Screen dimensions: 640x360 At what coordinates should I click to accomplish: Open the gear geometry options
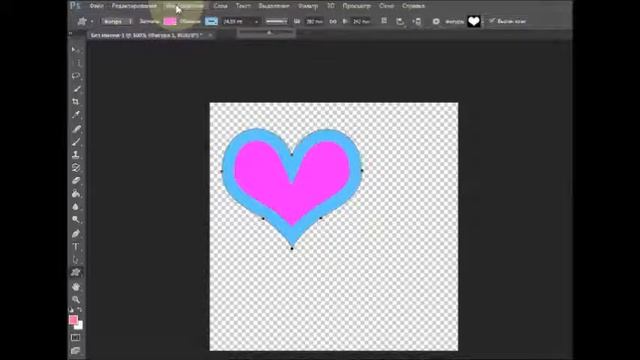point(436,21)
